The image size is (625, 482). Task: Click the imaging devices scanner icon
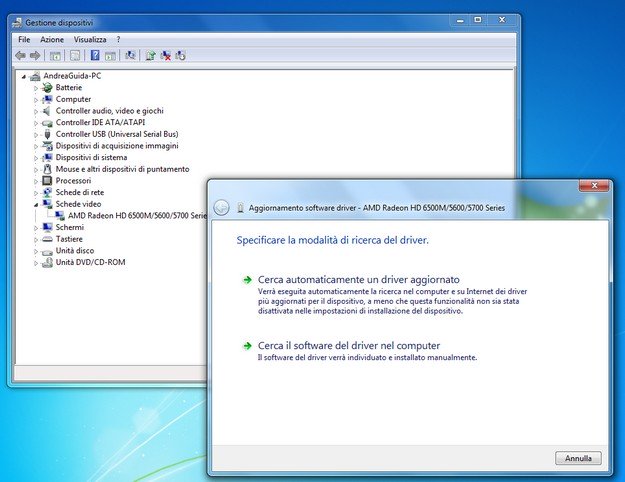47,146
